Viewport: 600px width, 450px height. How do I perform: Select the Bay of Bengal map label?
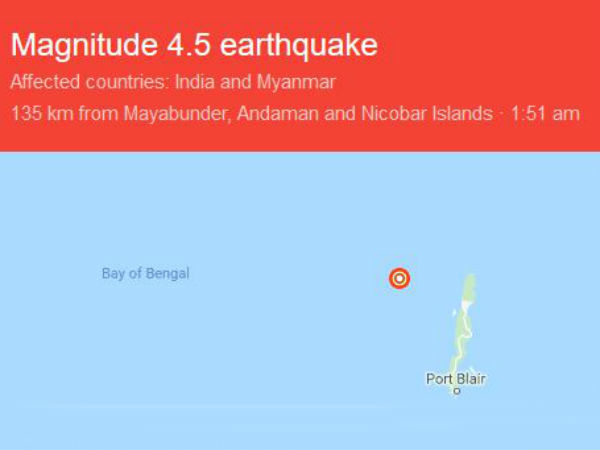(x=145, y=273)
